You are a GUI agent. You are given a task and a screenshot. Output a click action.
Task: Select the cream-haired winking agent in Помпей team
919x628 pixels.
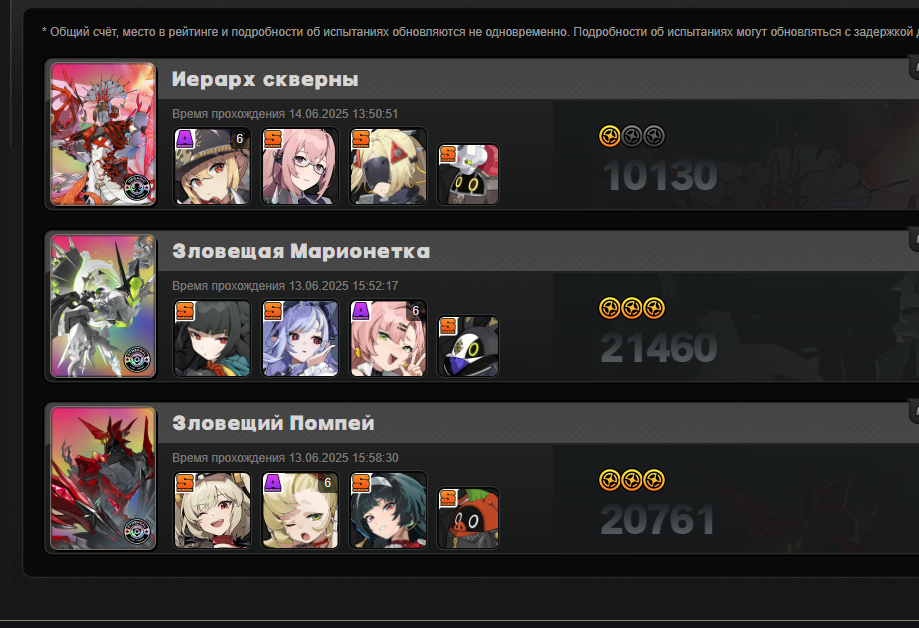212,510
